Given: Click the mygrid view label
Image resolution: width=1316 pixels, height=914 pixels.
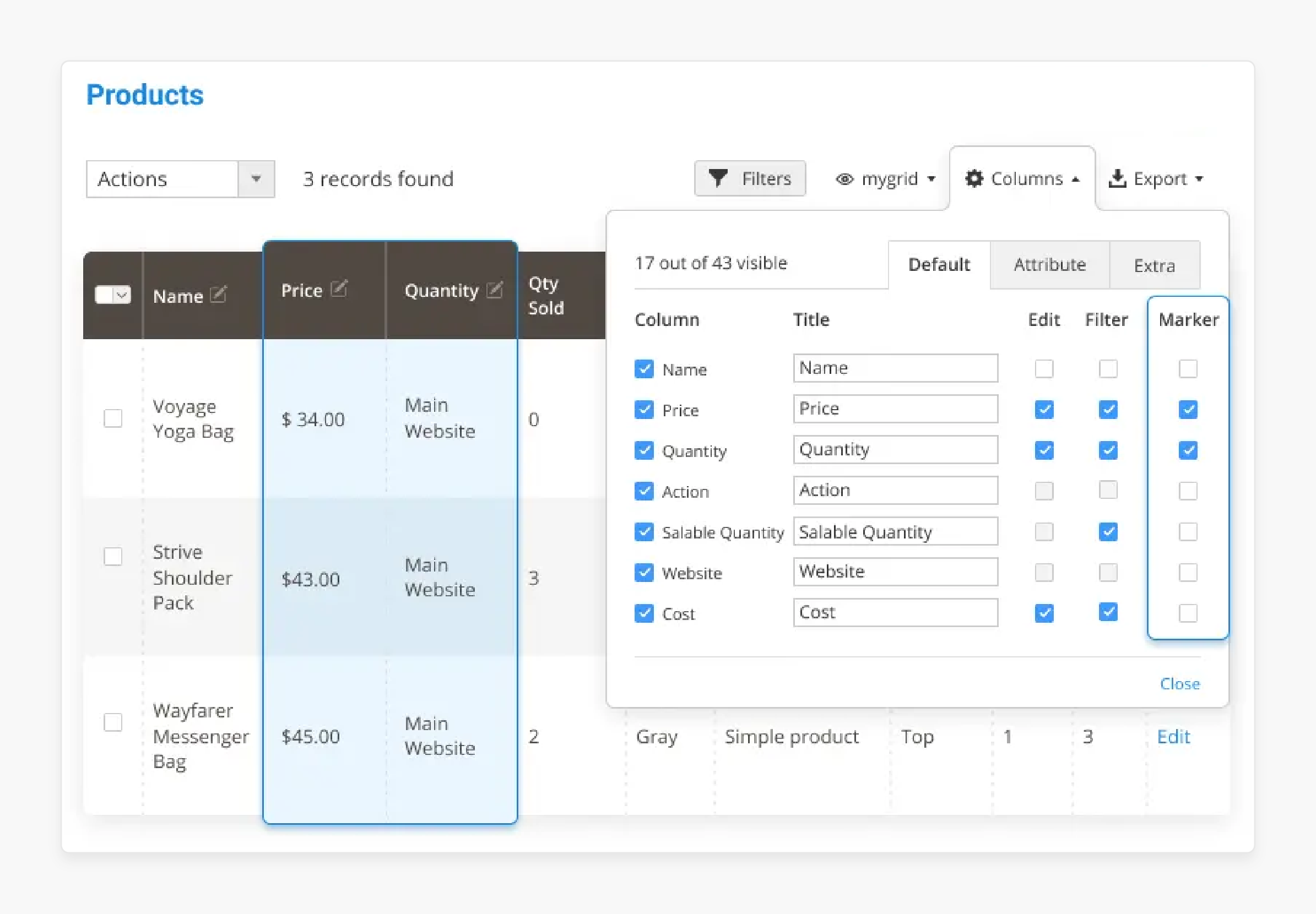Looking at the screenshot, I should coord(890,179).
